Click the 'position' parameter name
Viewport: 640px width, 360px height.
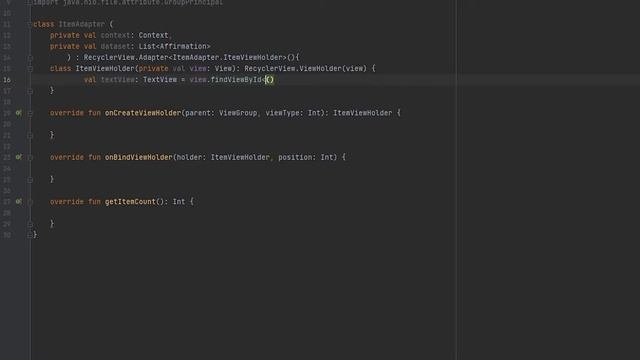tap(295, 157)
